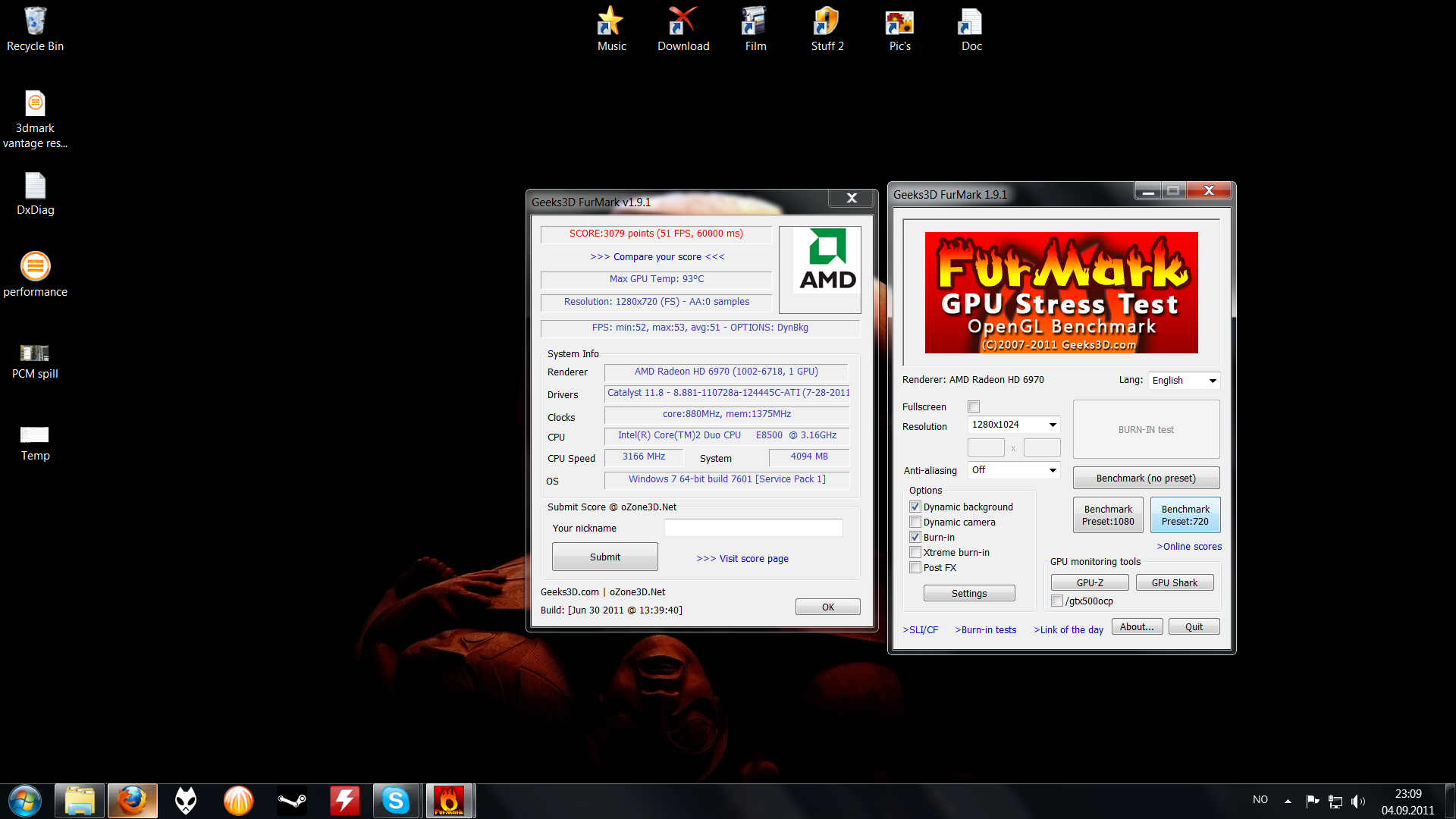Open the volume speaker tray icon
Image resolution: width=1456 pixels, height=819 pixels.
(x=1358, y=801)
